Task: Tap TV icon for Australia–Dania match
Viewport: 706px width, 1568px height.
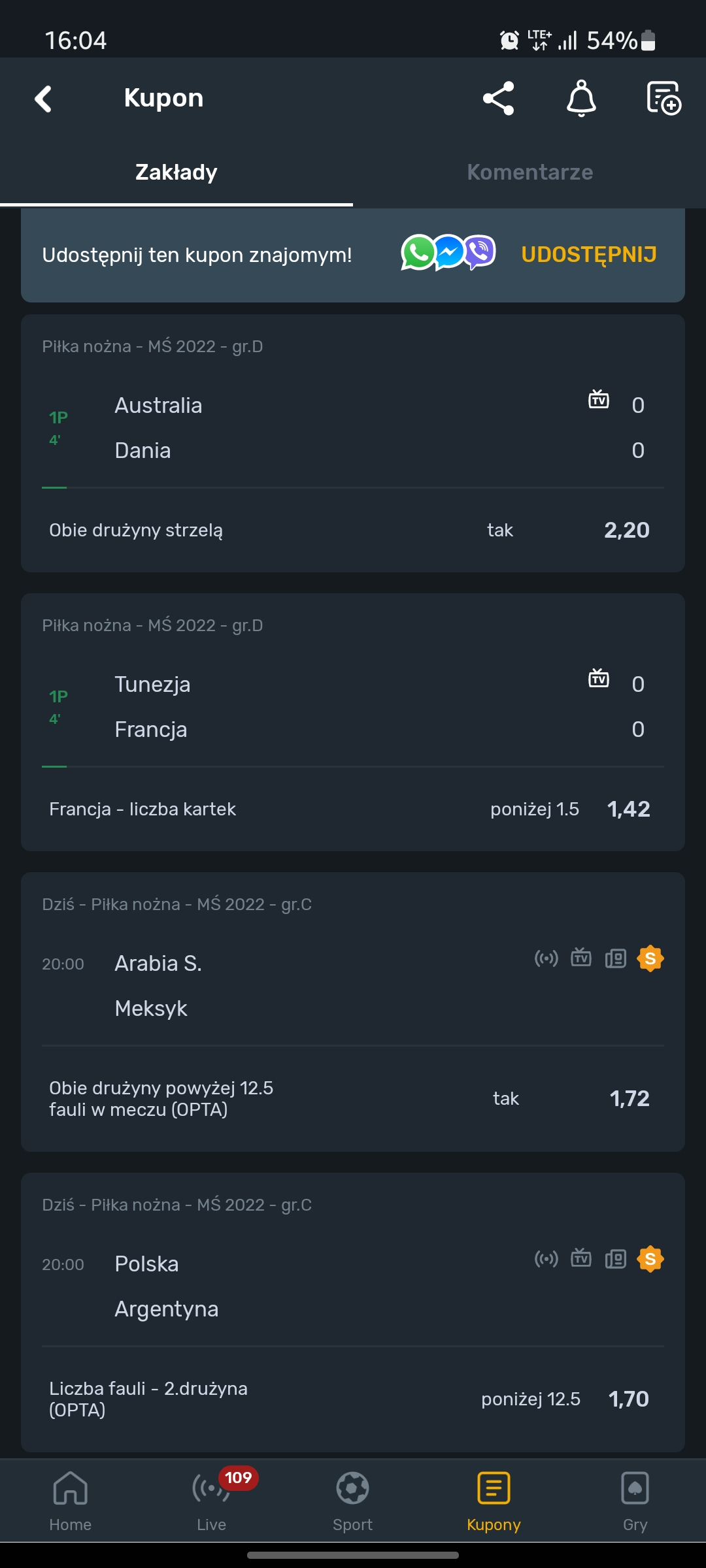Action: (599, 399)
